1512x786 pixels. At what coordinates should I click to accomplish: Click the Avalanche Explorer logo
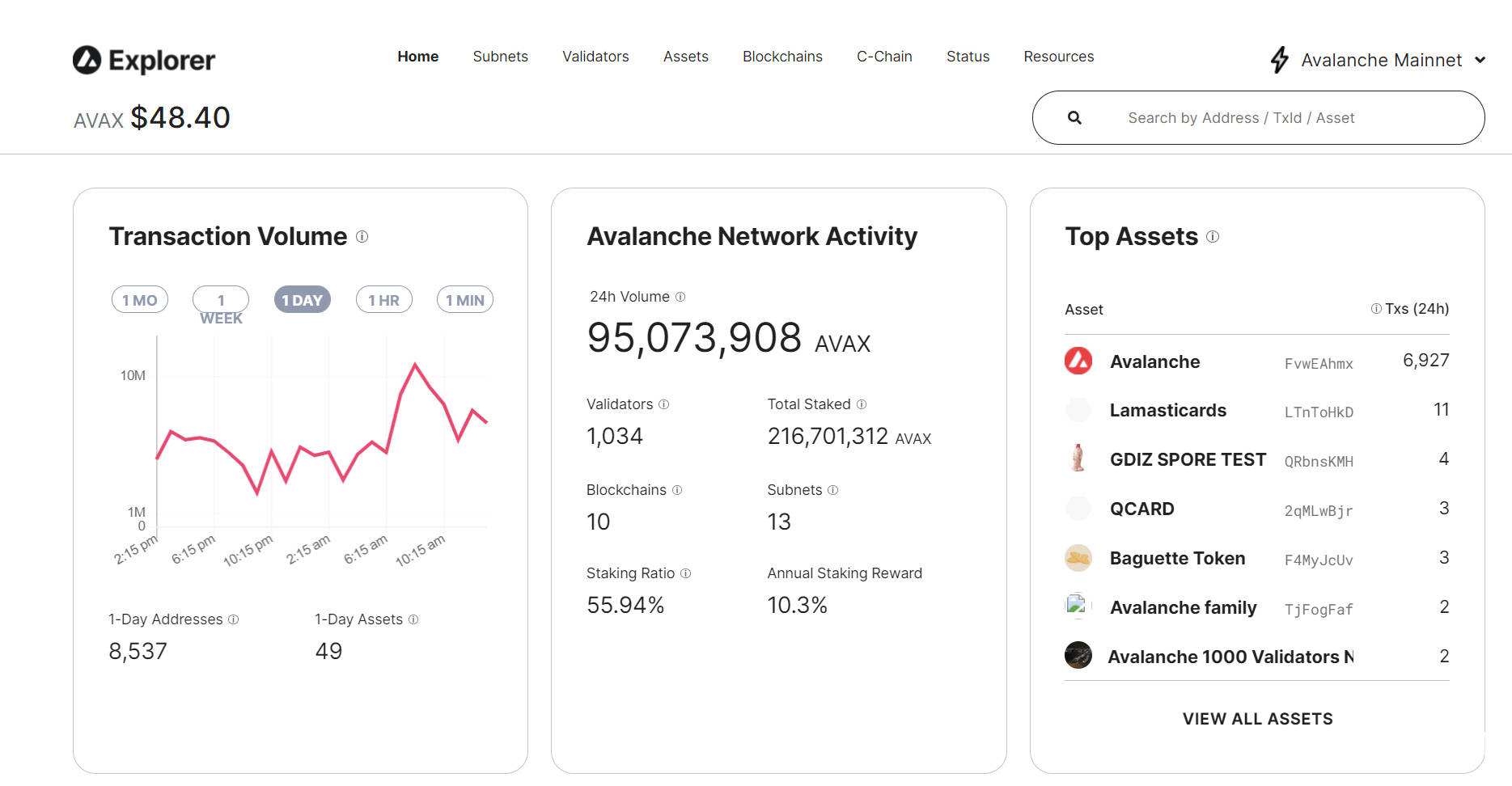pyautogui.click(x=144, y=60)
